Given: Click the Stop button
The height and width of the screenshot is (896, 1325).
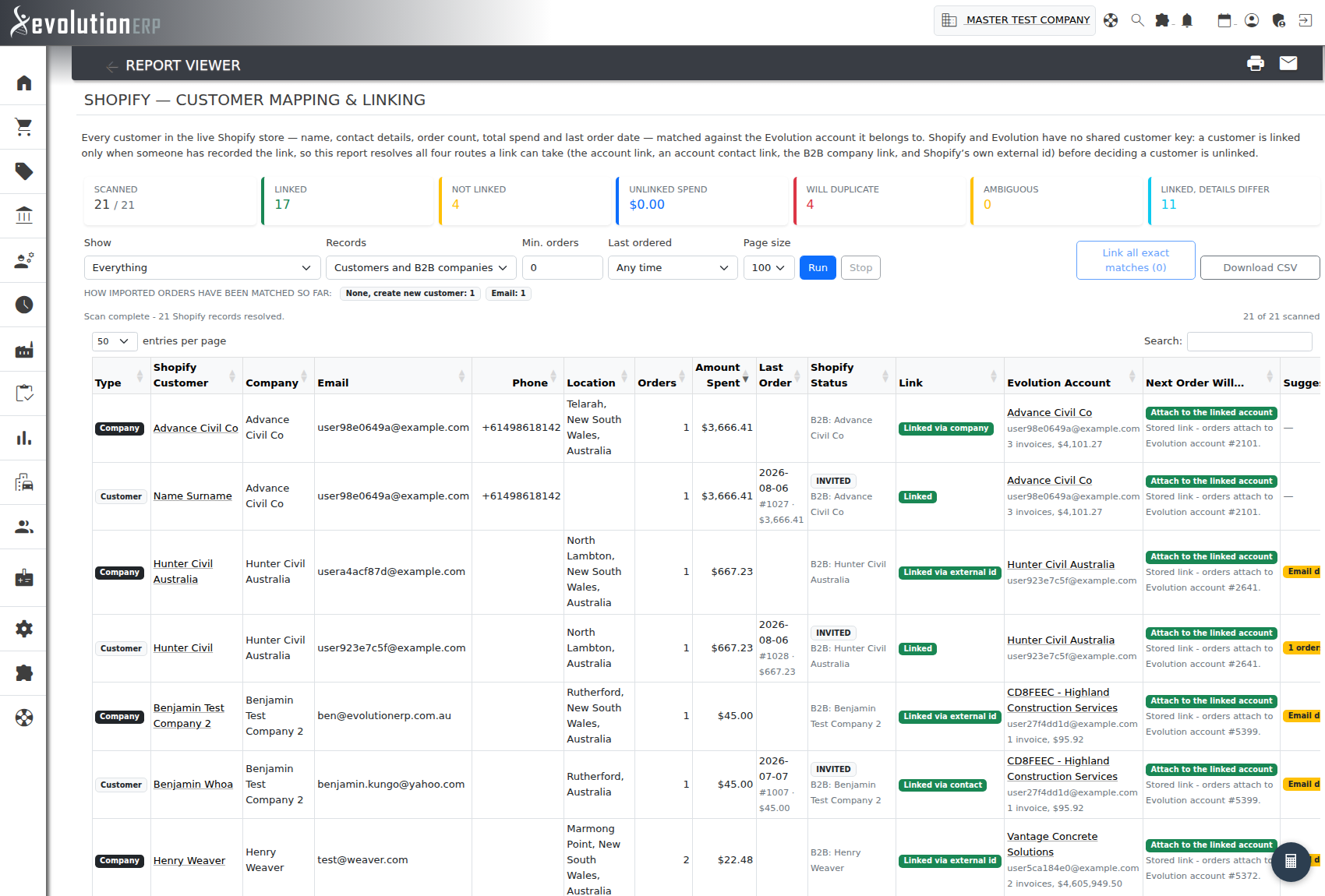Looking at the screenshot, I should tap(860, 267).
